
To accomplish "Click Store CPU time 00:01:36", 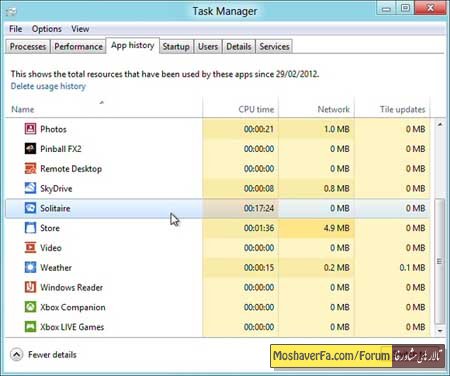I will (259, 228).
